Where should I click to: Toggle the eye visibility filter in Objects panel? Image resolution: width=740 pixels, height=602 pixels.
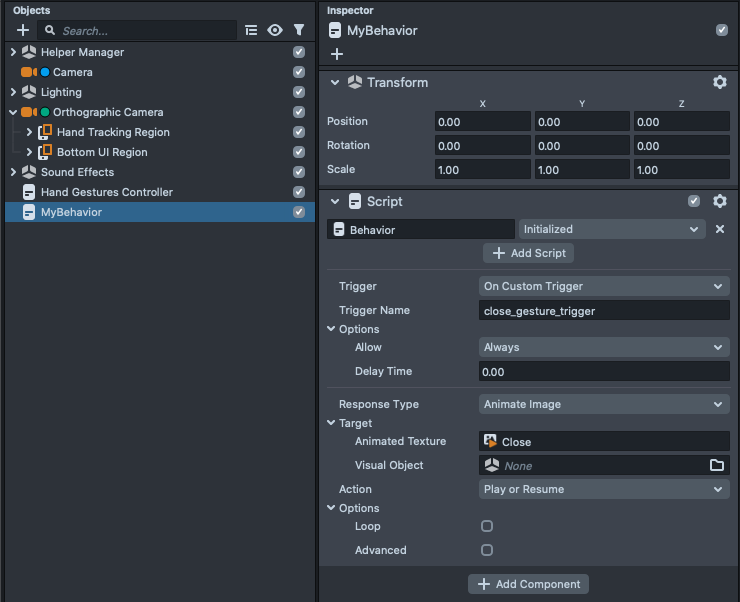[275, 31]
